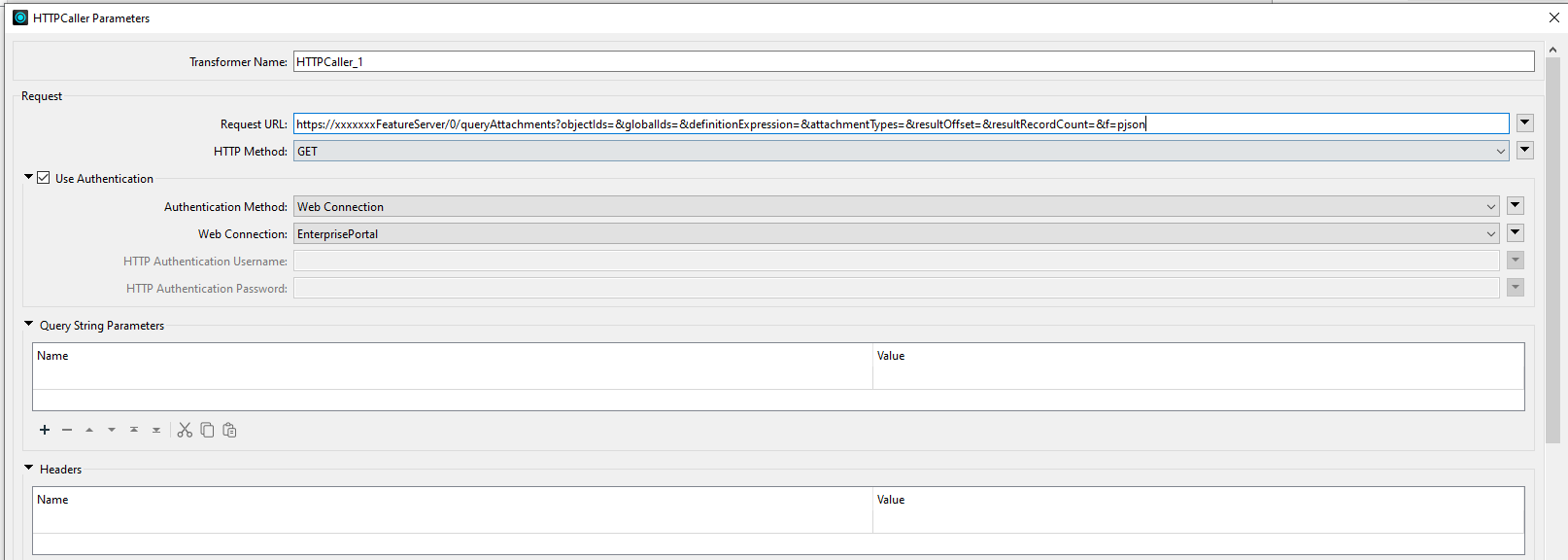Add a new query string parameter row

(45, 430)
